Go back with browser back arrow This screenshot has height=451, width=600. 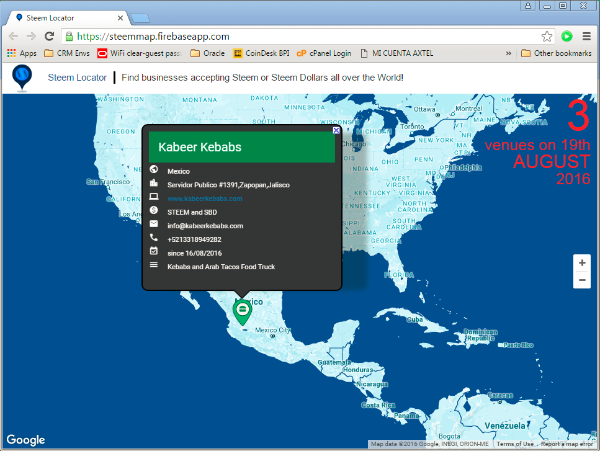pos(13,36)
